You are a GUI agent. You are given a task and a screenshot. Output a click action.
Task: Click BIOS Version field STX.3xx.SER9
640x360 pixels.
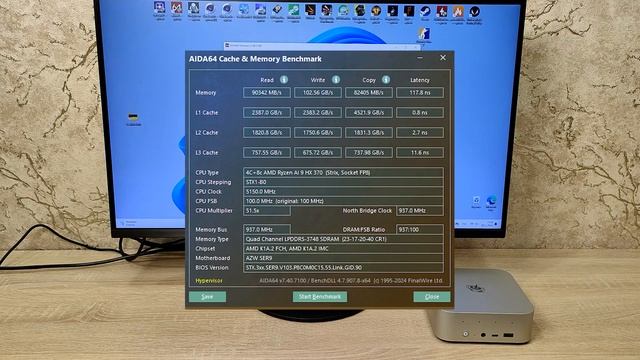tap(343, 268)
